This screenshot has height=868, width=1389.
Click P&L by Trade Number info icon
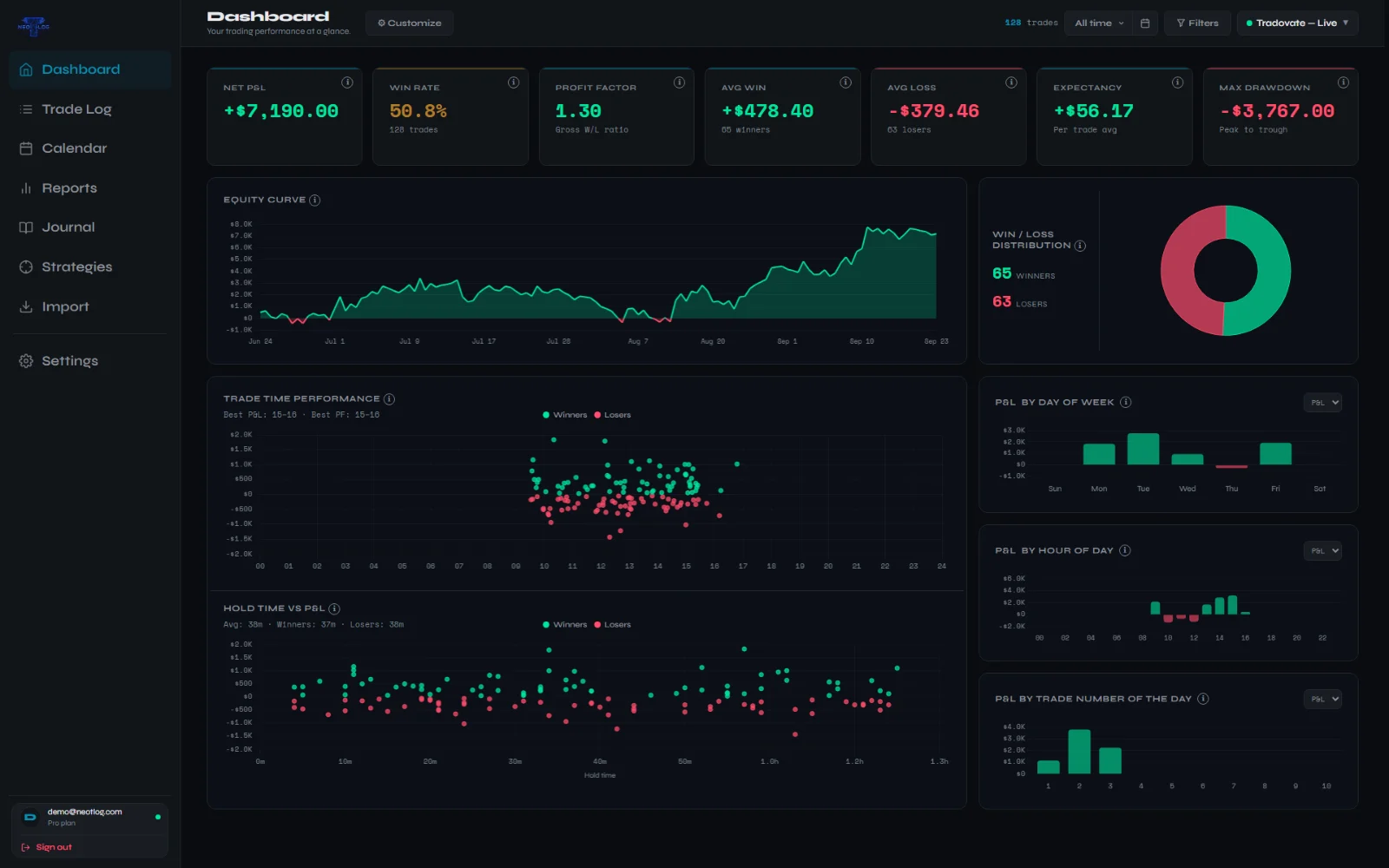click(x=1202, y=699)
